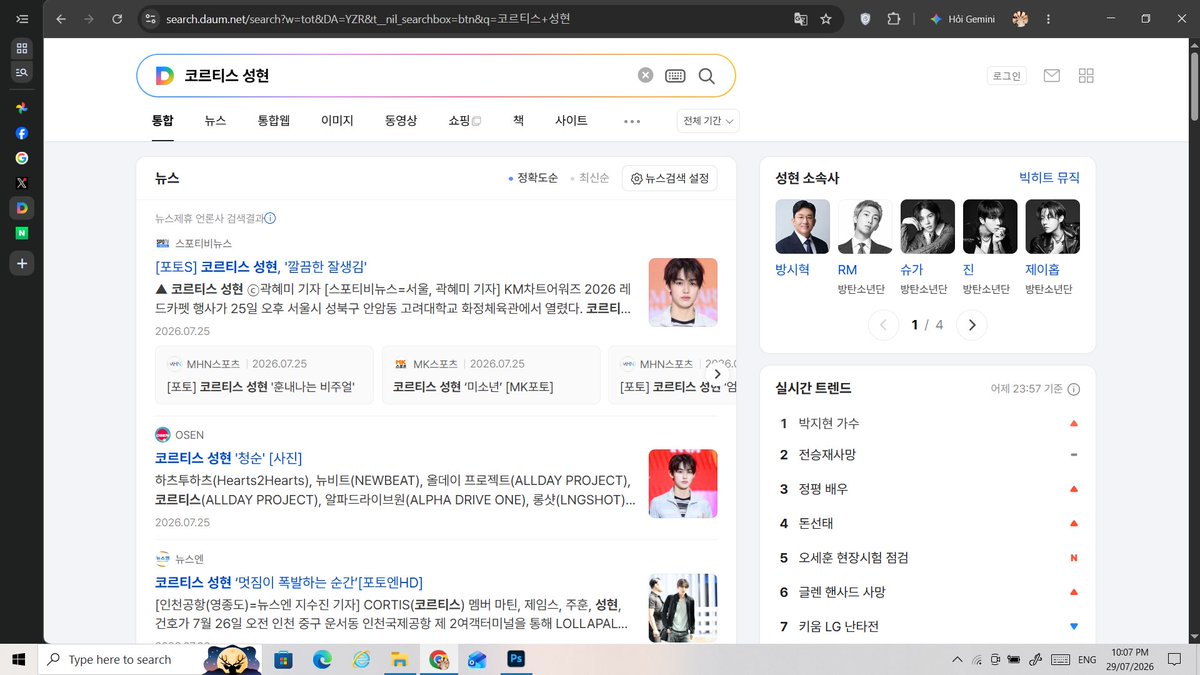
Task: Select the 동영상 tab
Action: click(401, 121)
